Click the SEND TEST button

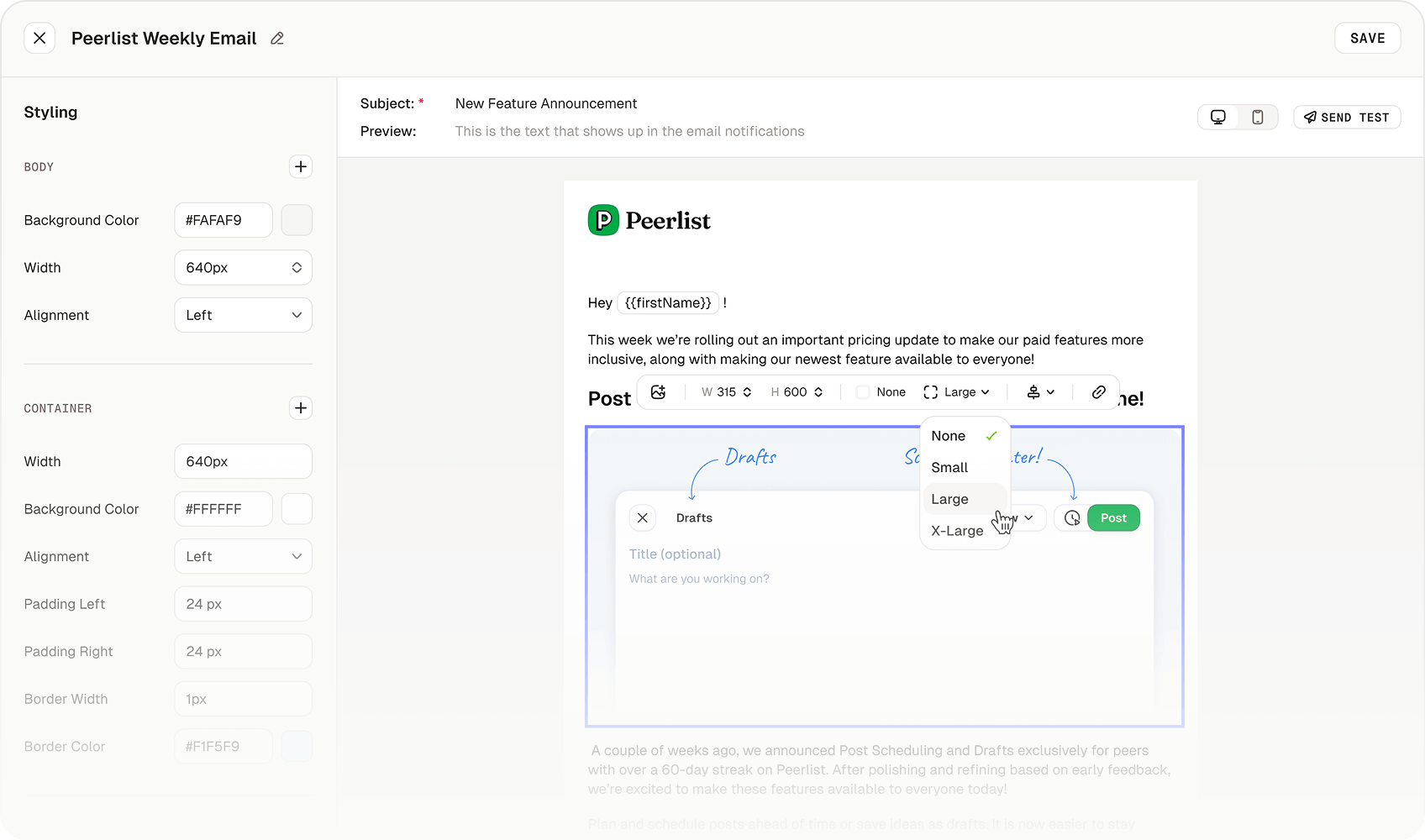(x=1347, y=117)
